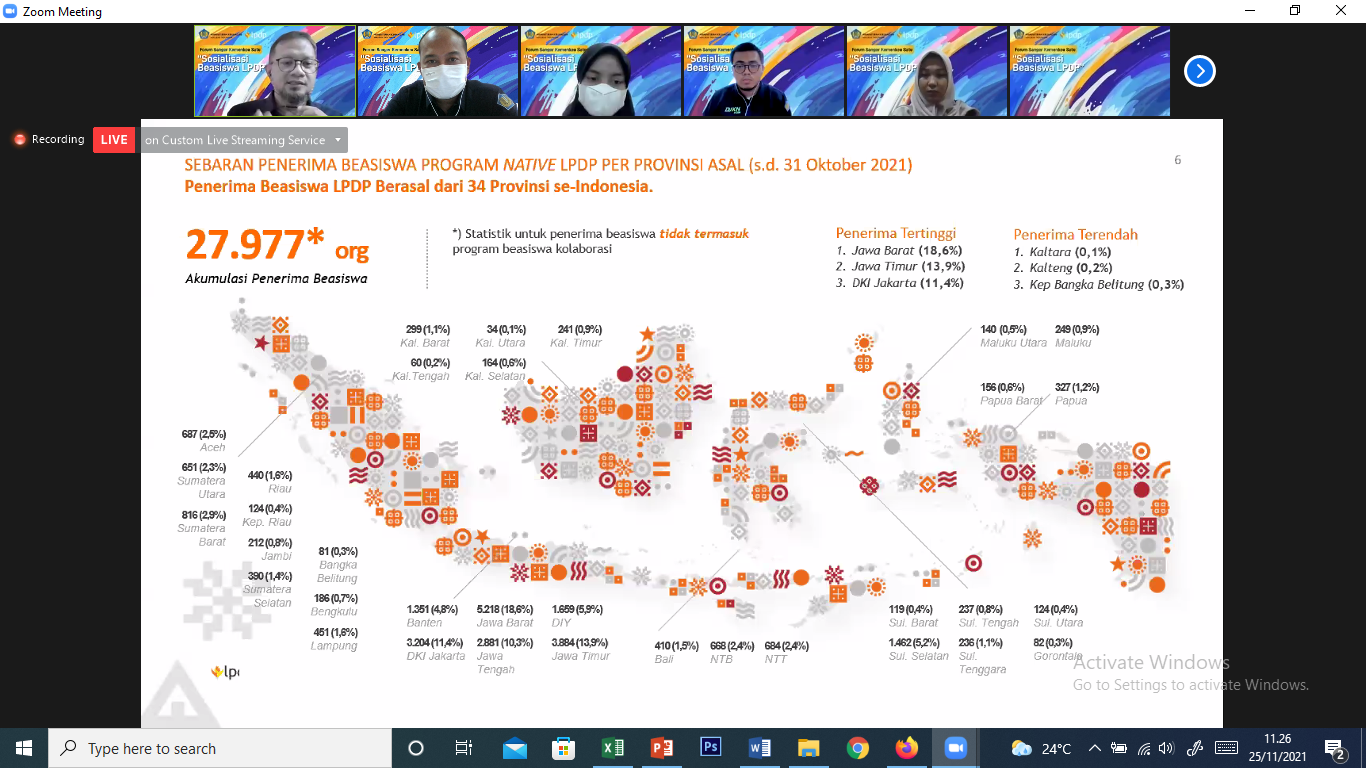Open the weather widget showing 24°C
Viewport: 1366px width, 768px height.
[1041, 748]
